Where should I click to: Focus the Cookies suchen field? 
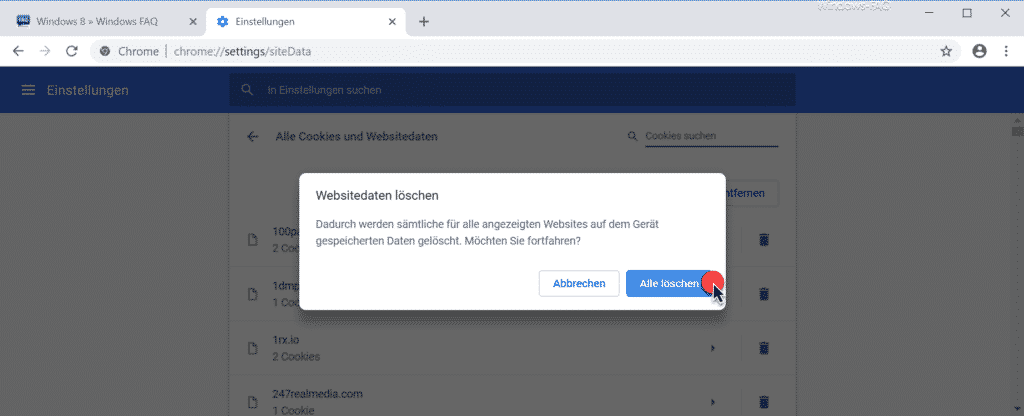(711, 136)
